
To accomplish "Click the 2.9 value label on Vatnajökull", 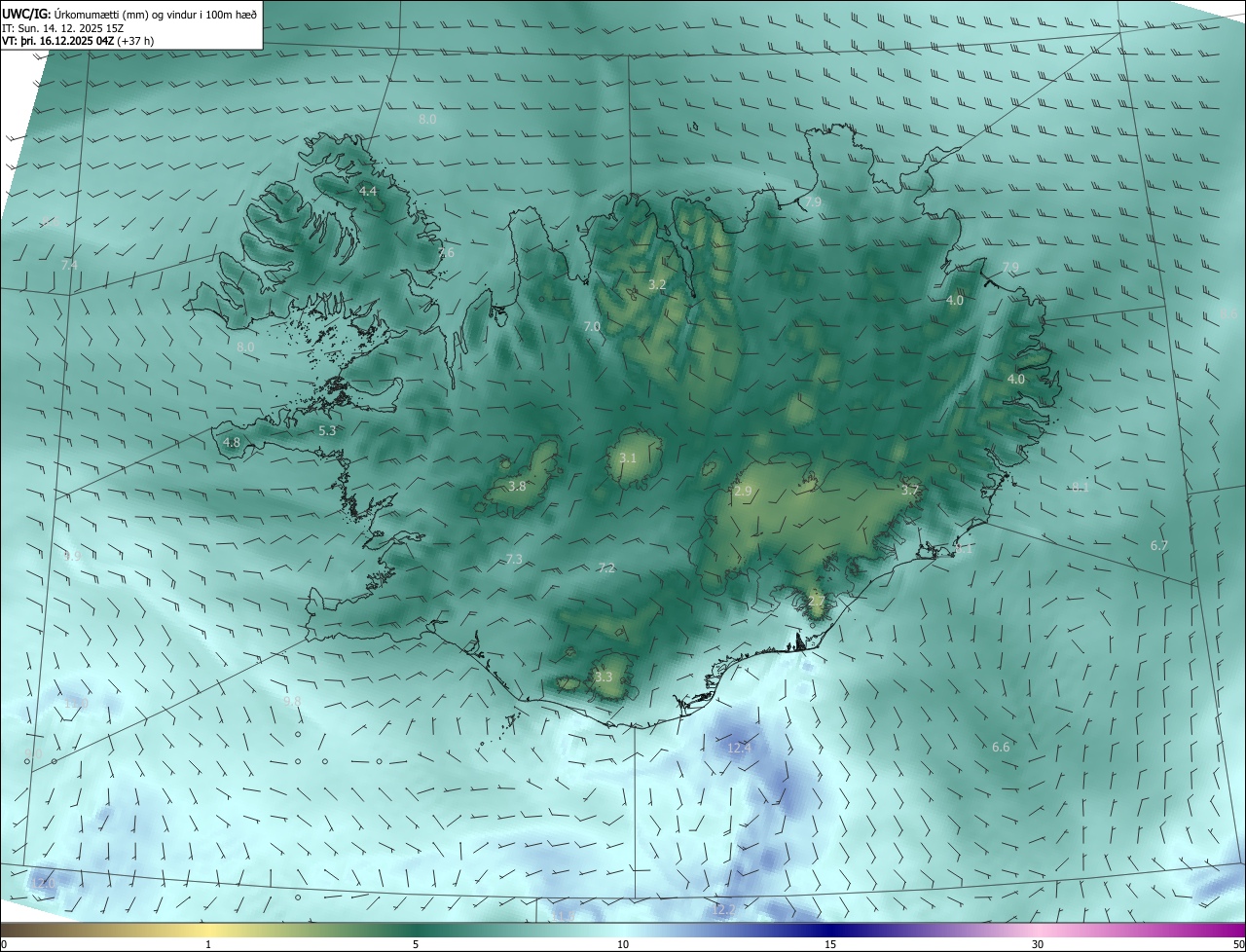I will 743,492.
